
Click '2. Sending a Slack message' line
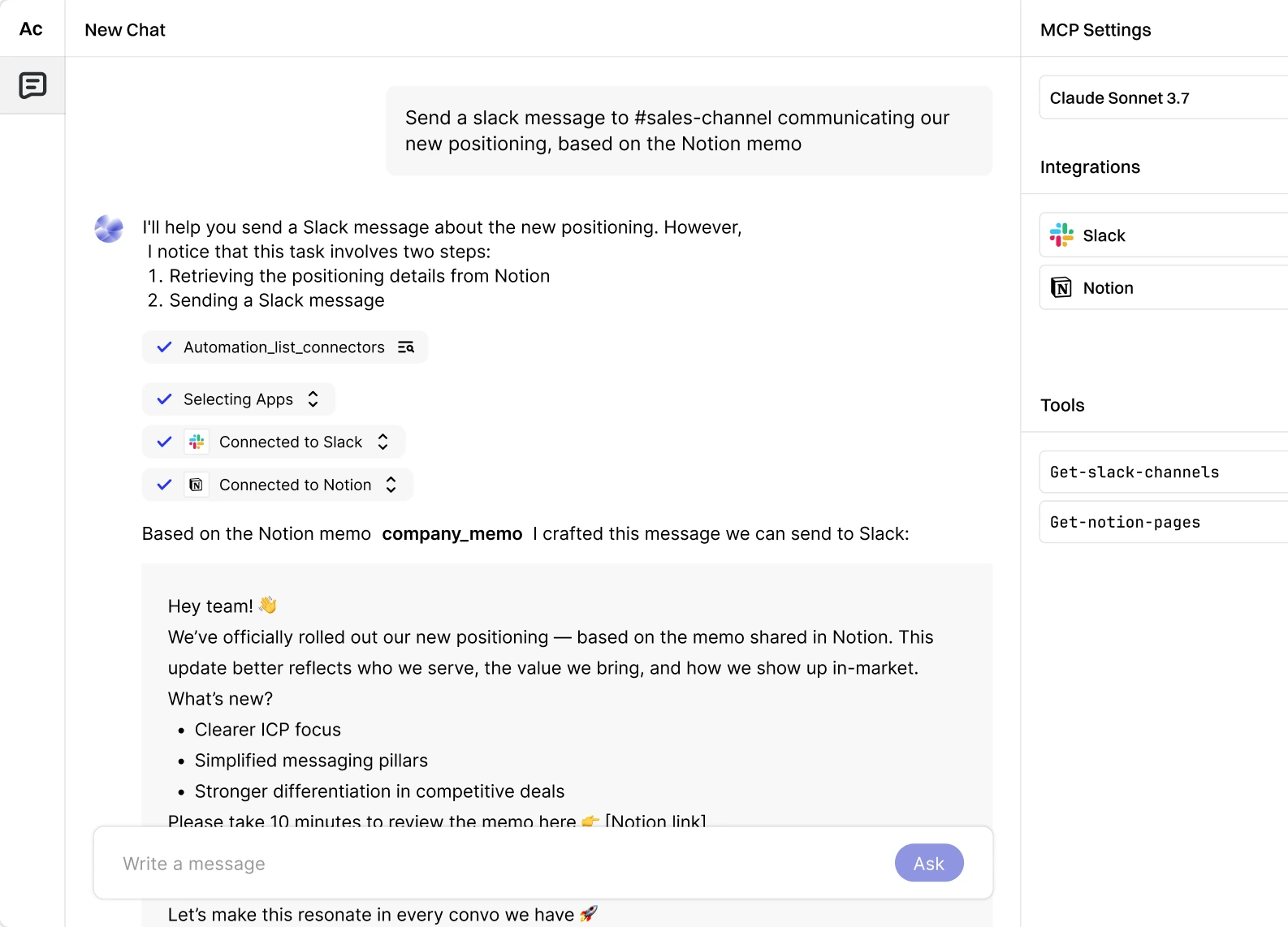(x=266, y=300)
